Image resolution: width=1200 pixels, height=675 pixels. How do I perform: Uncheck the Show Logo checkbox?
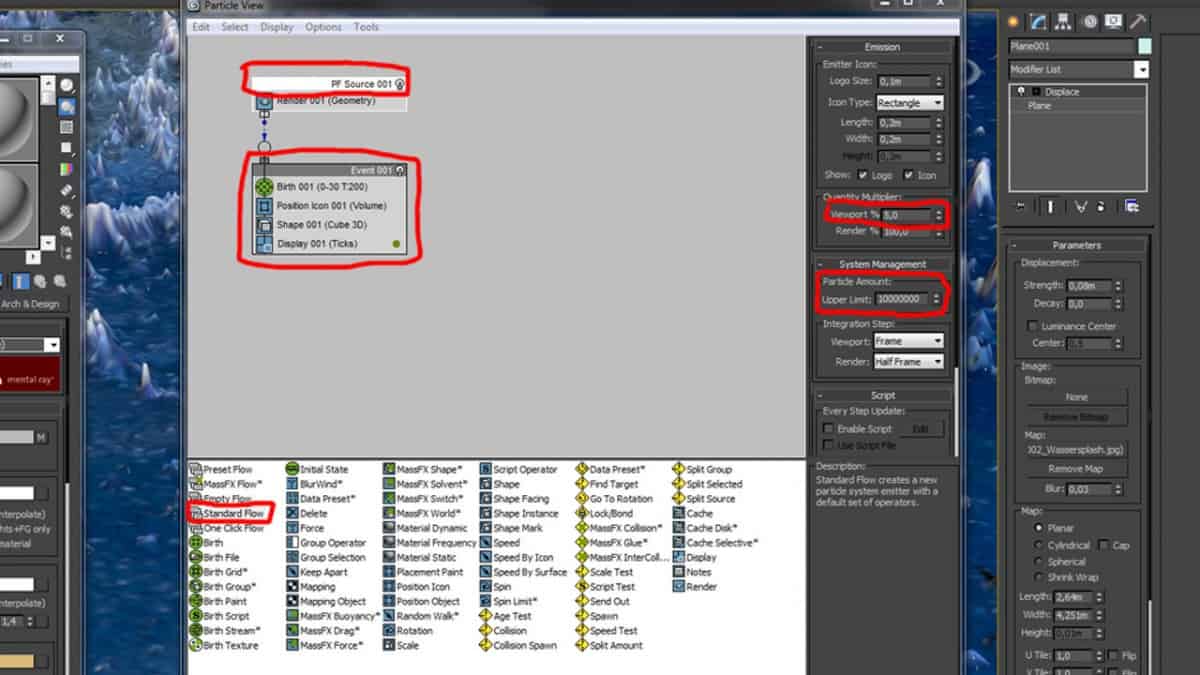coord(862,175)
